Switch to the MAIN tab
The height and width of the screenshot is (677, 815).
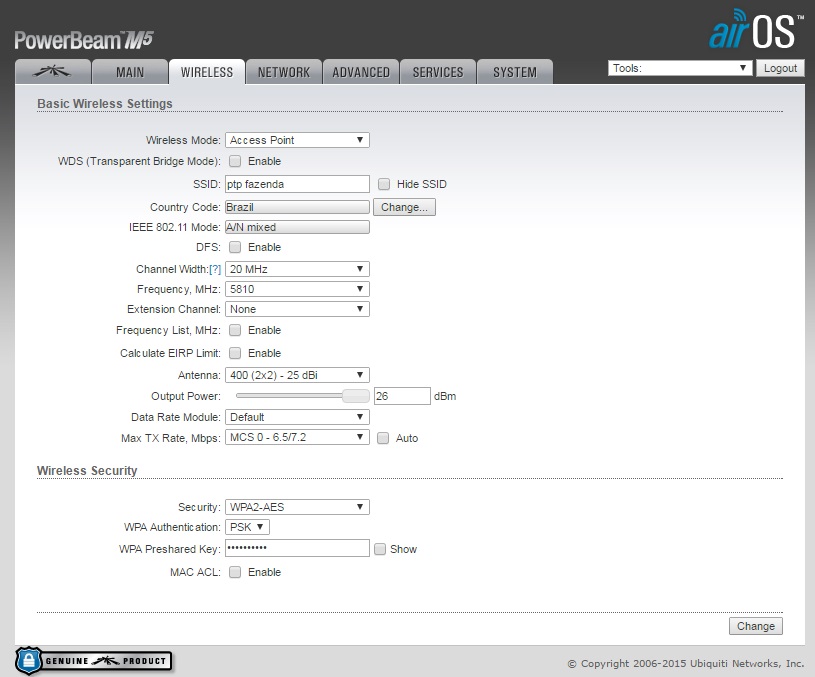click(130, 72)
